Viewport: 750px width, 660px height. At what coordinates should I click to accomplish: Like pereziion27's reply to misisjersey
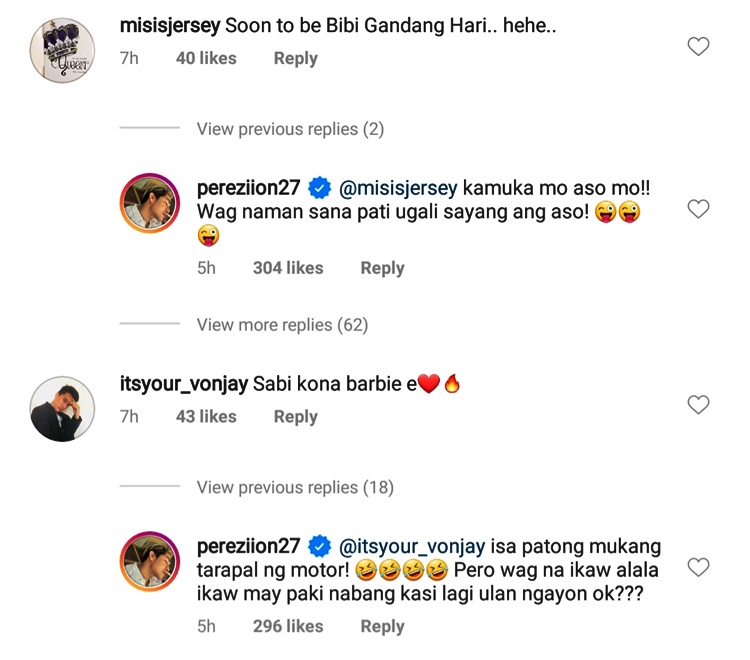point(698,209)
